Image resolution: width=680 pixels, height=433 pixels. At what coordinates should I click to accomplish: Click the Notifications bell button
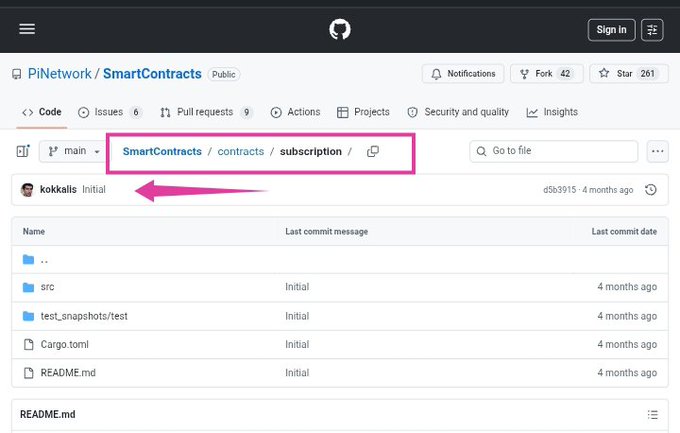[x=463, y=74]
